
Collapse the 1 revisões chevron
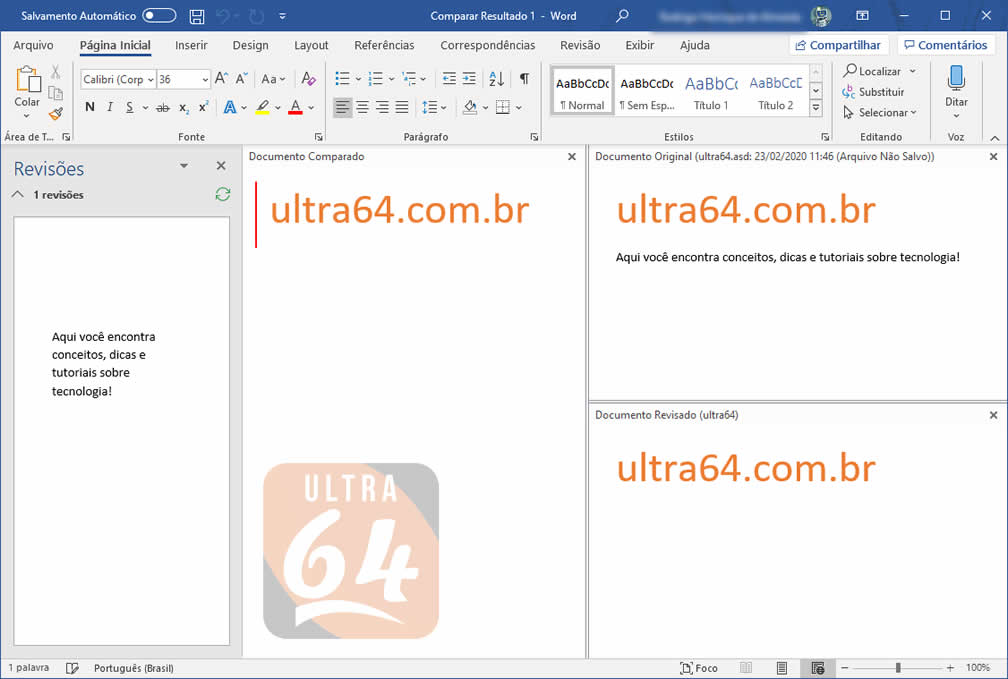click(17, 195)
